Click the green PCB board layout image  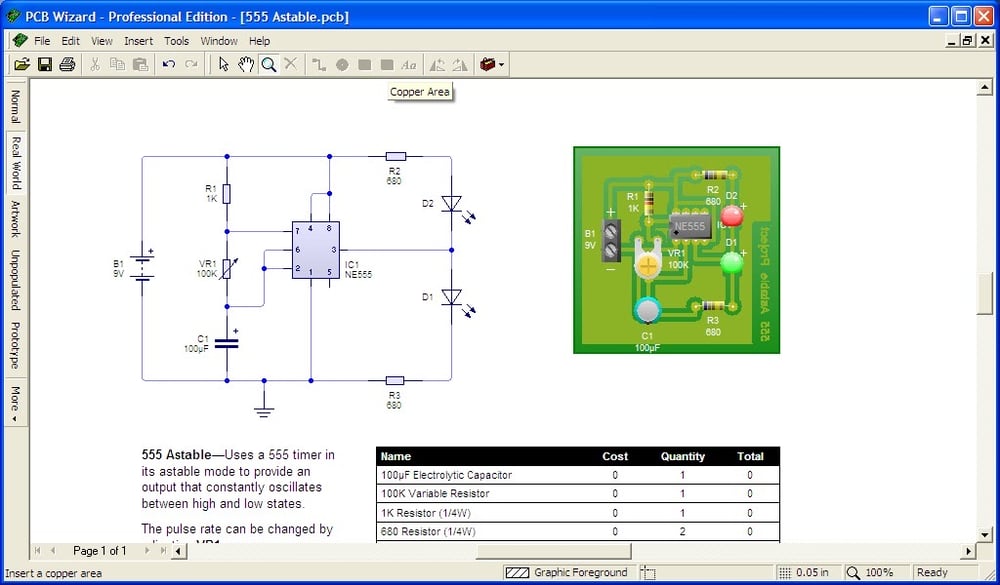tap(676, 249)
